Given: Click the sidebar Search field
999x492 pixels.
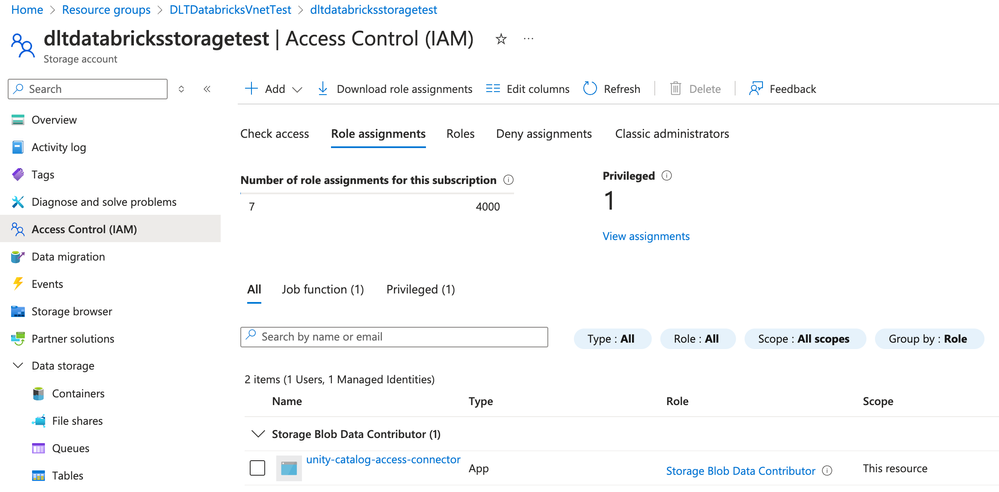Looking at the screenshot, I should [88, 89].
